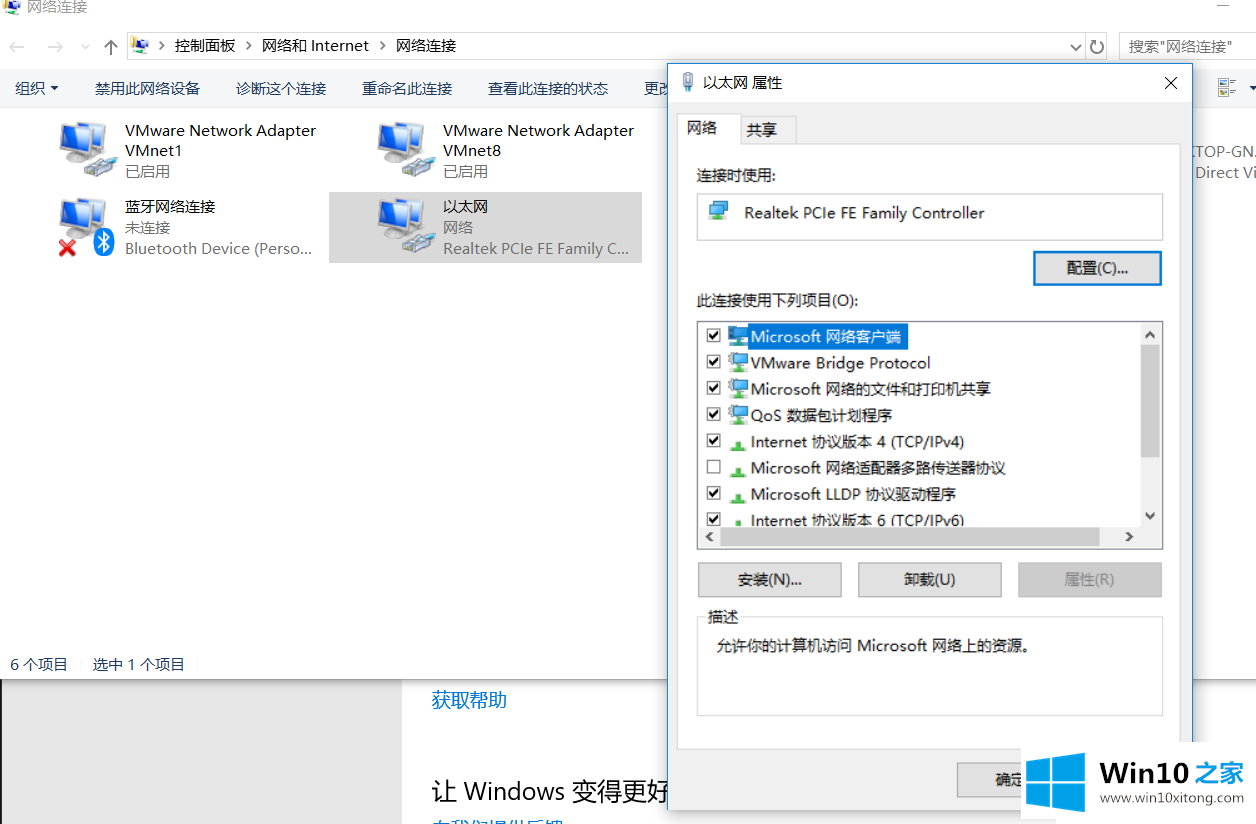
Task: Switch to the 网络 tab
Action: (x=702, y=128)
